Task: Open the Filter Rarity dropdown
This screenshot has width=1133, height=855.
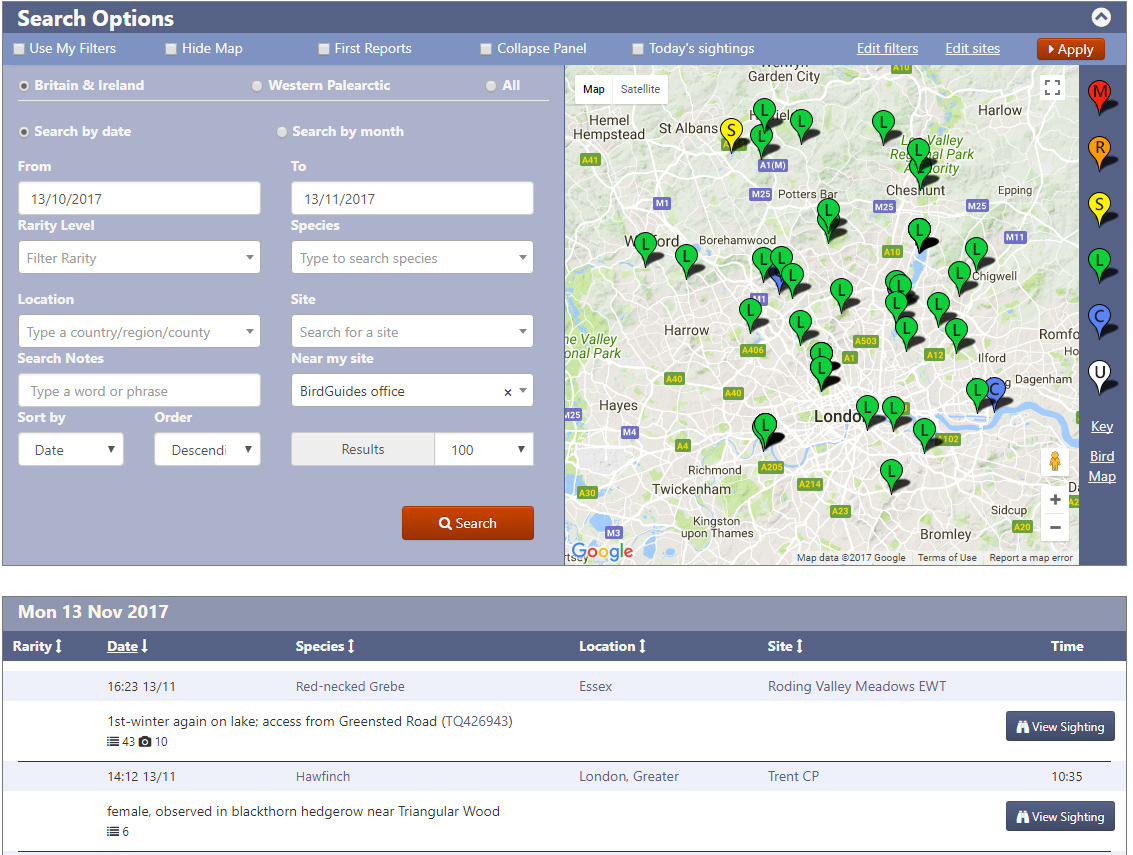Action: pyautogui.click(x=139, y=257)
